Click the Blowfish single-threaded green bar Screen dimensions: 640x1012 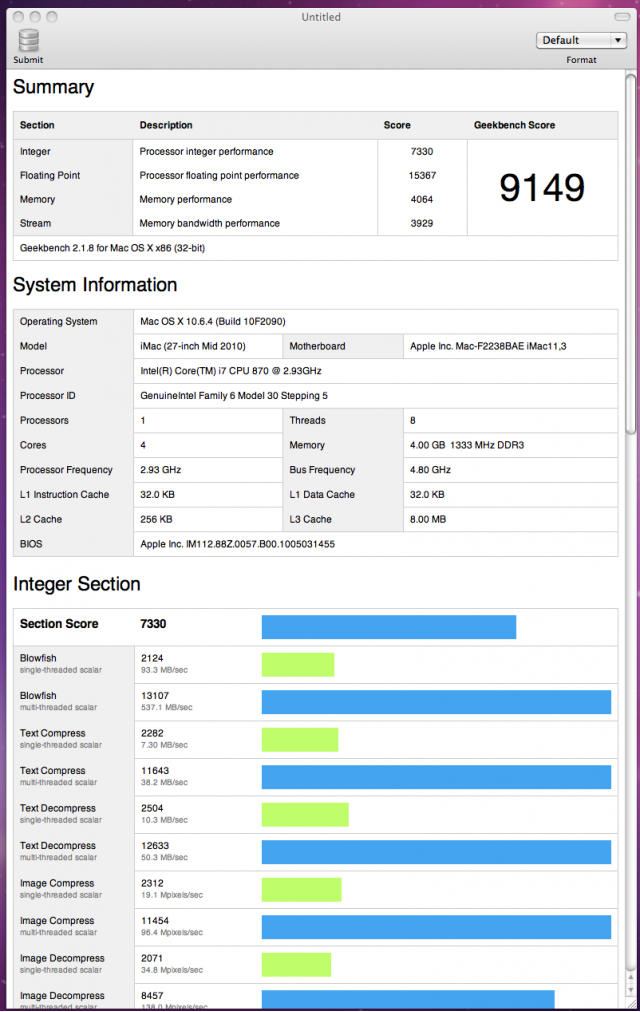pos(298,665)
